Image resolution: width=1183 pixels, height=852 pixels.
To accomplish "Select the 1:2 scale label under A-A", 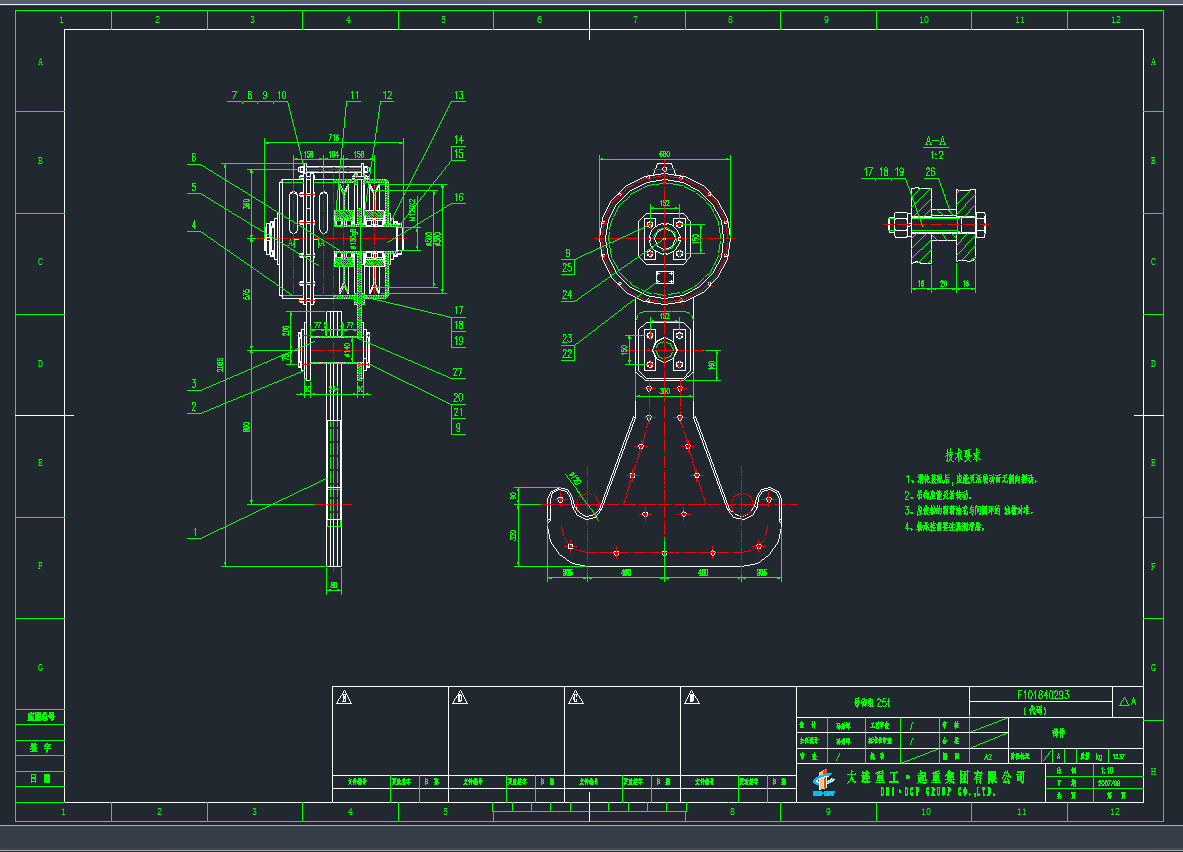I will pyautogui.click(x=936, y=155).
